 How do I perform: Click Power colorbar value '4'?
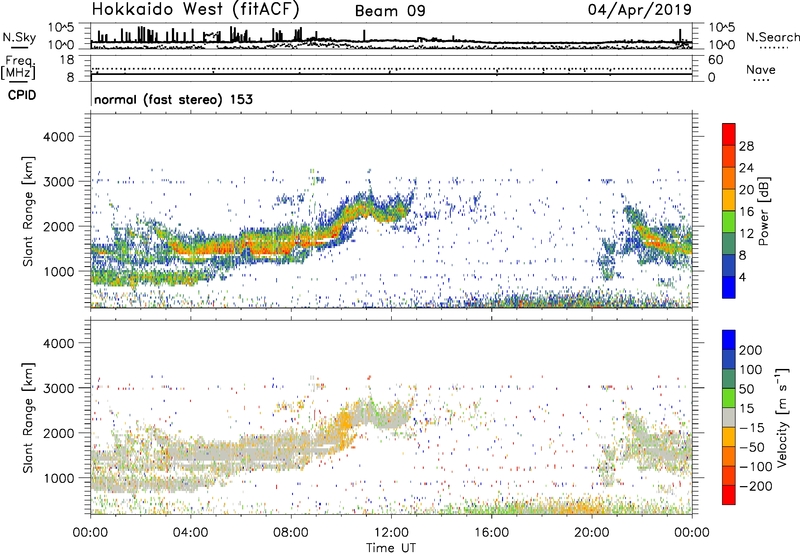click(742, 277)
